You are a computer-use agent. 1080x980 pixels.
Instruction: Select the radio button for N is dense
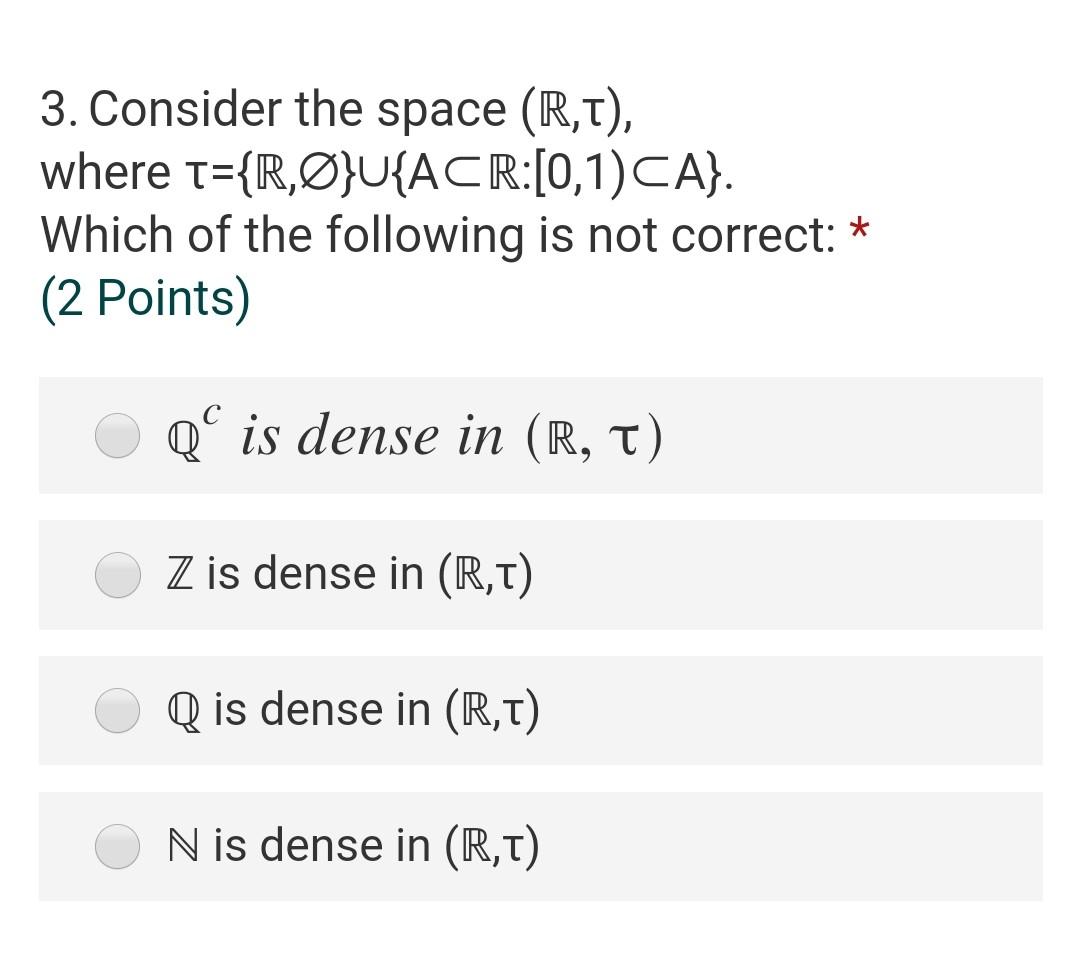pyautogui.click(x=117, y=845)
